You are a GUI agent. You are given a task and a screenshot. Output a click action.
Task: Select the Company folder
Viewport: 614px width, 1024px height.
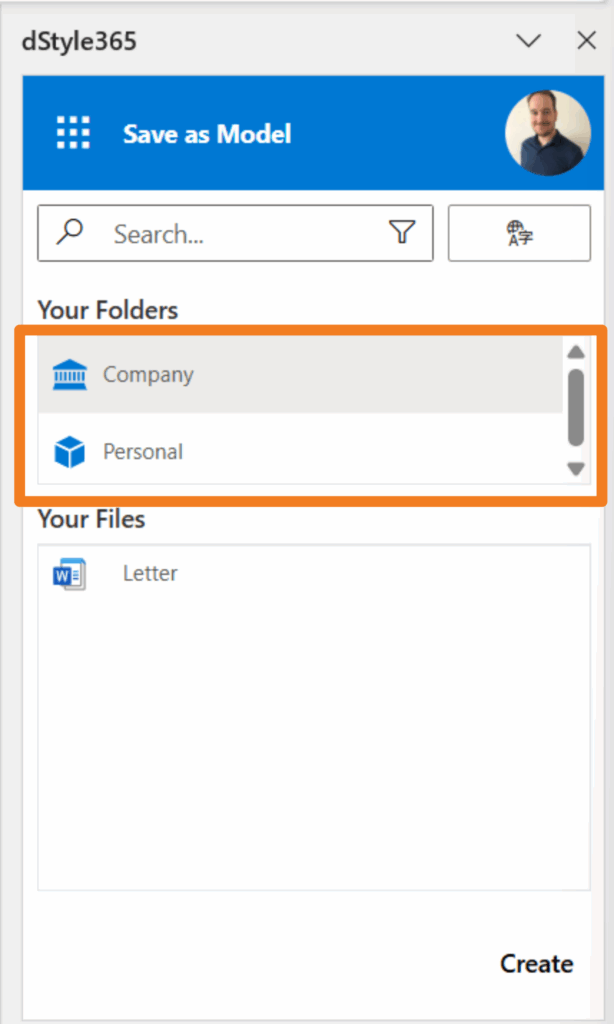(x=300, y=374)
